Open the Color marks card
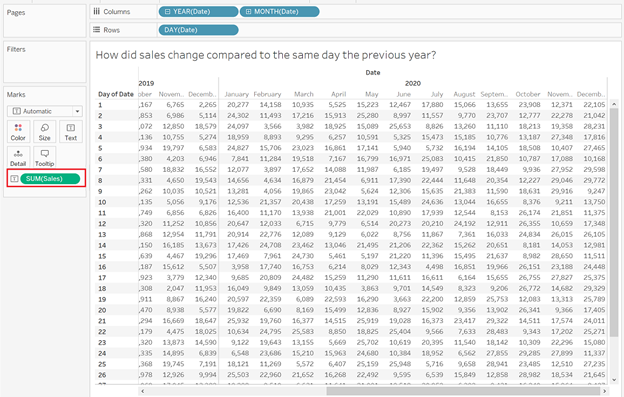The width and height of the screenshot is (624, 397). pyautogui.click(x=18, y=132)
